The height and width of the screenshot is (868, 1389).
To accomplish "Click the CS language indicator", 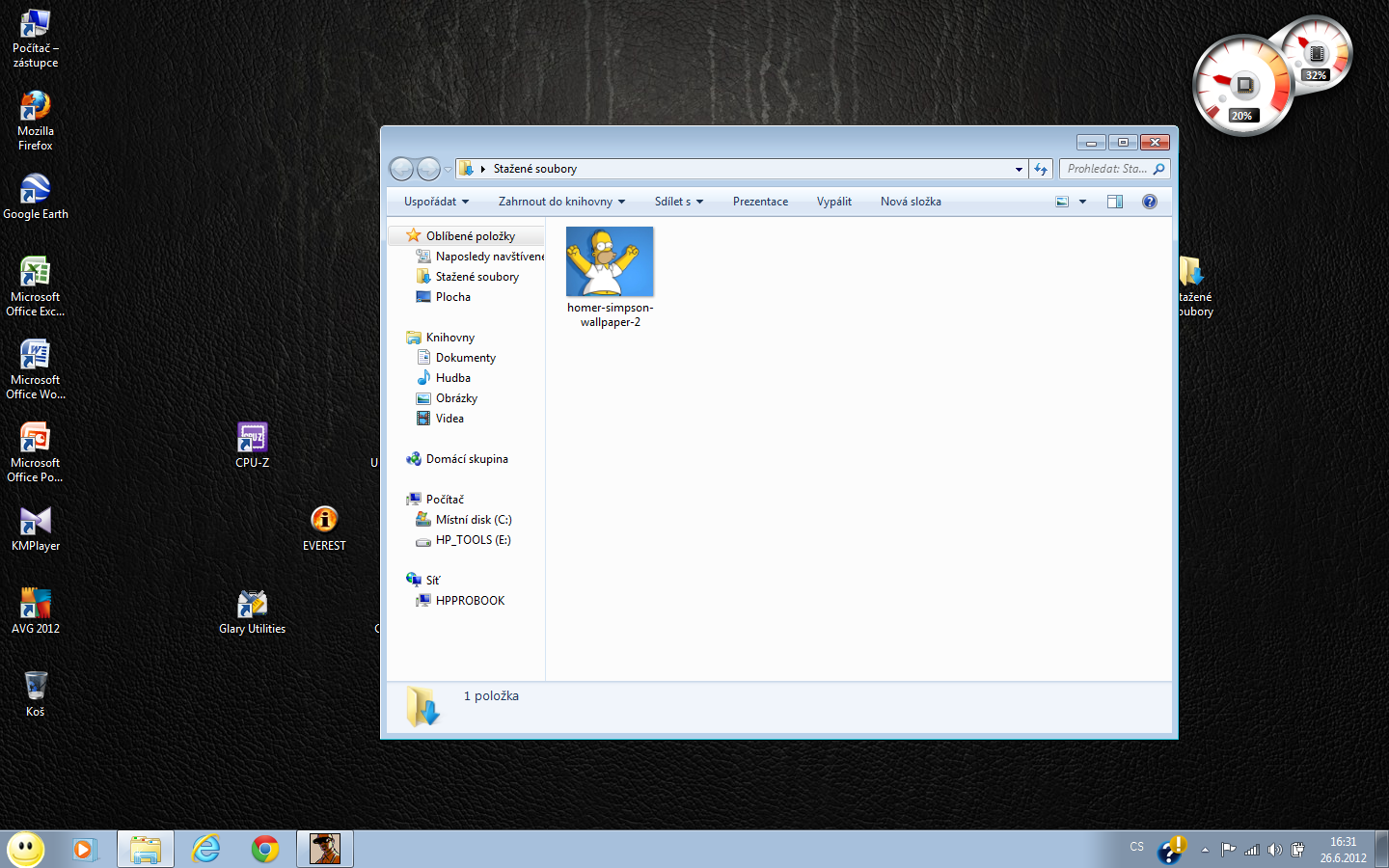I will pyautogui.click(x=1137, y=847).
